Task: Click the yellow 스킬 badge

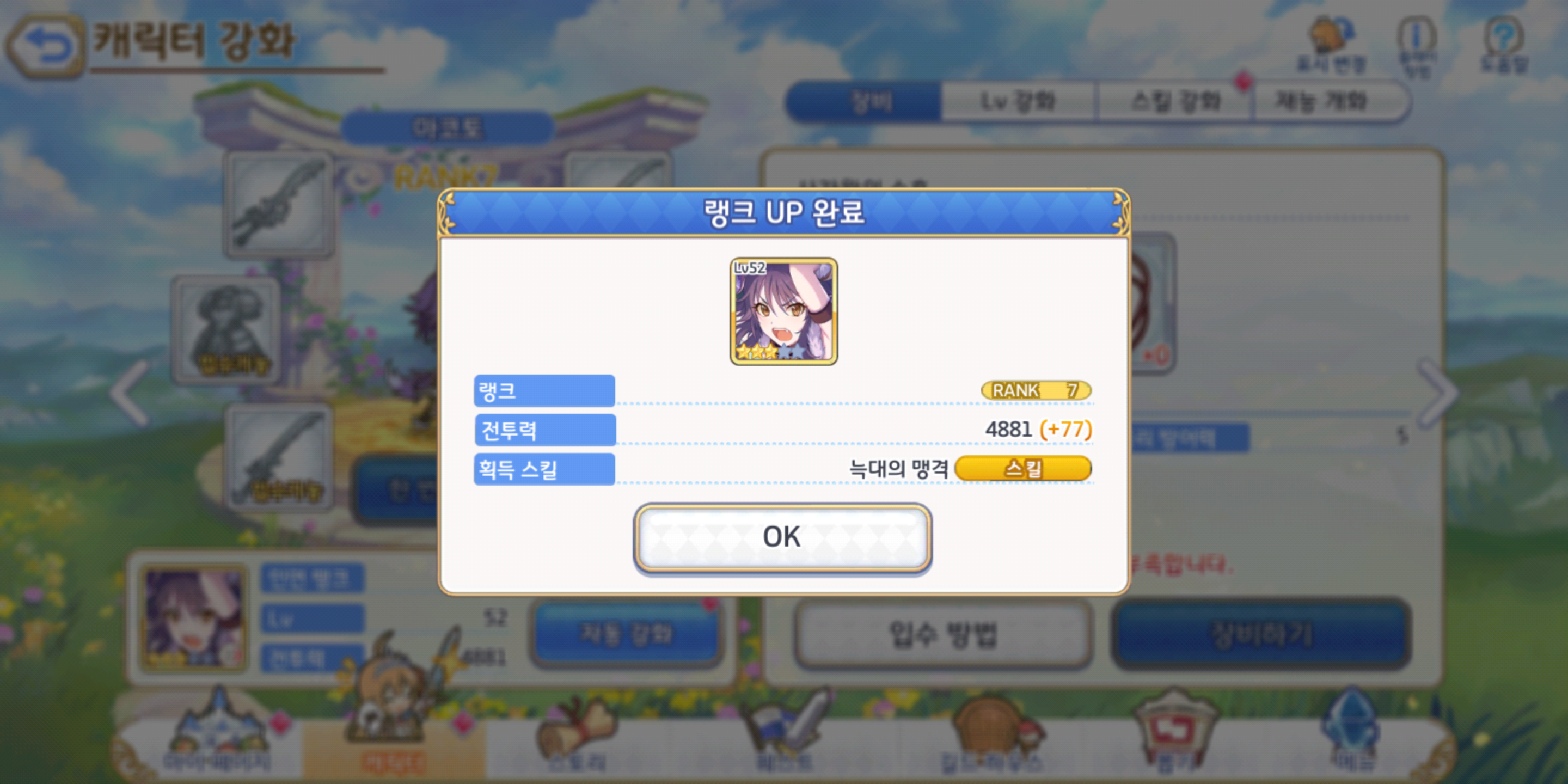Action: pos(1022,469)
